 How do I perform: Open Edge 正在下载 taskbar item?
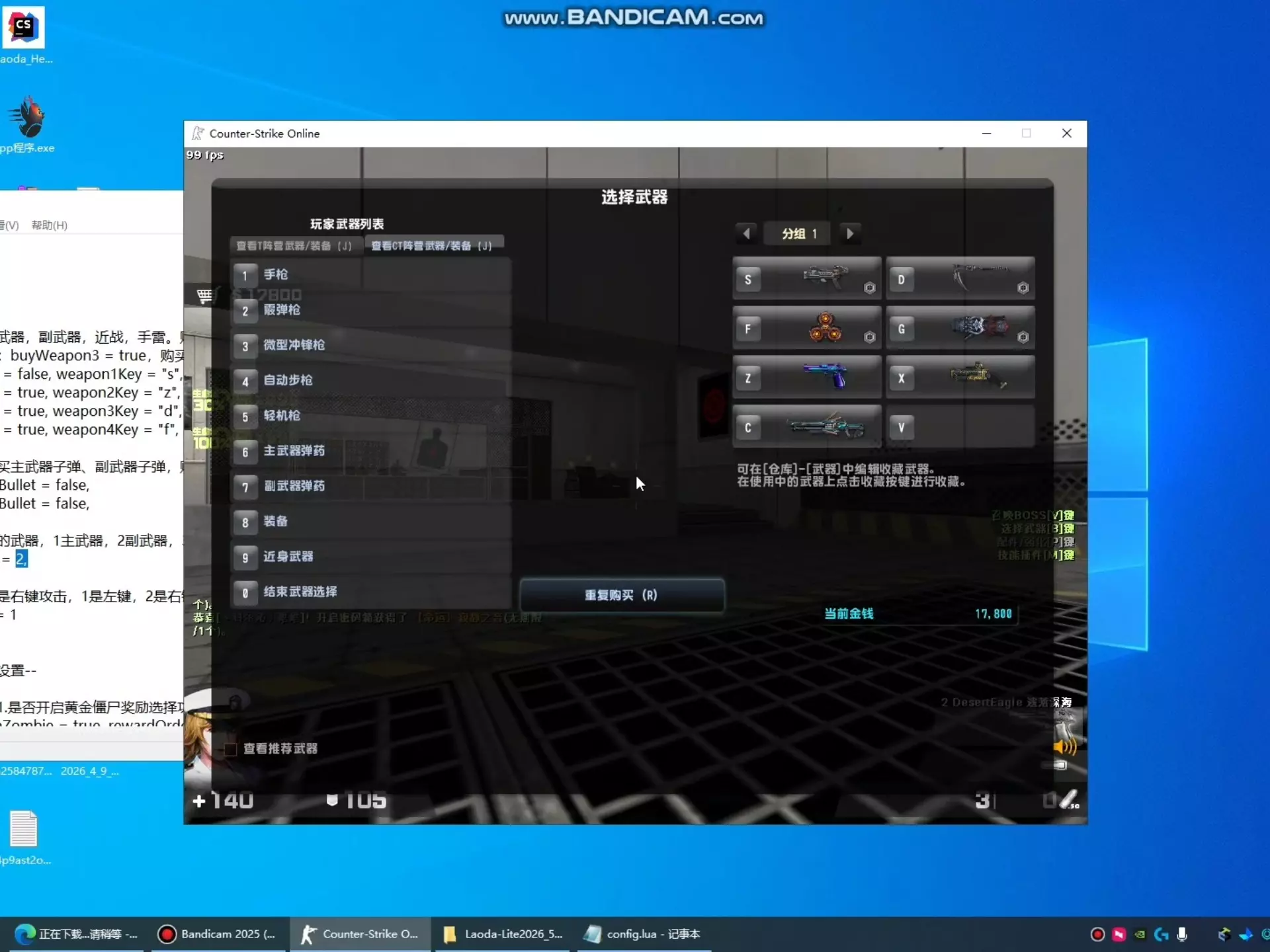tap(76, 933)
